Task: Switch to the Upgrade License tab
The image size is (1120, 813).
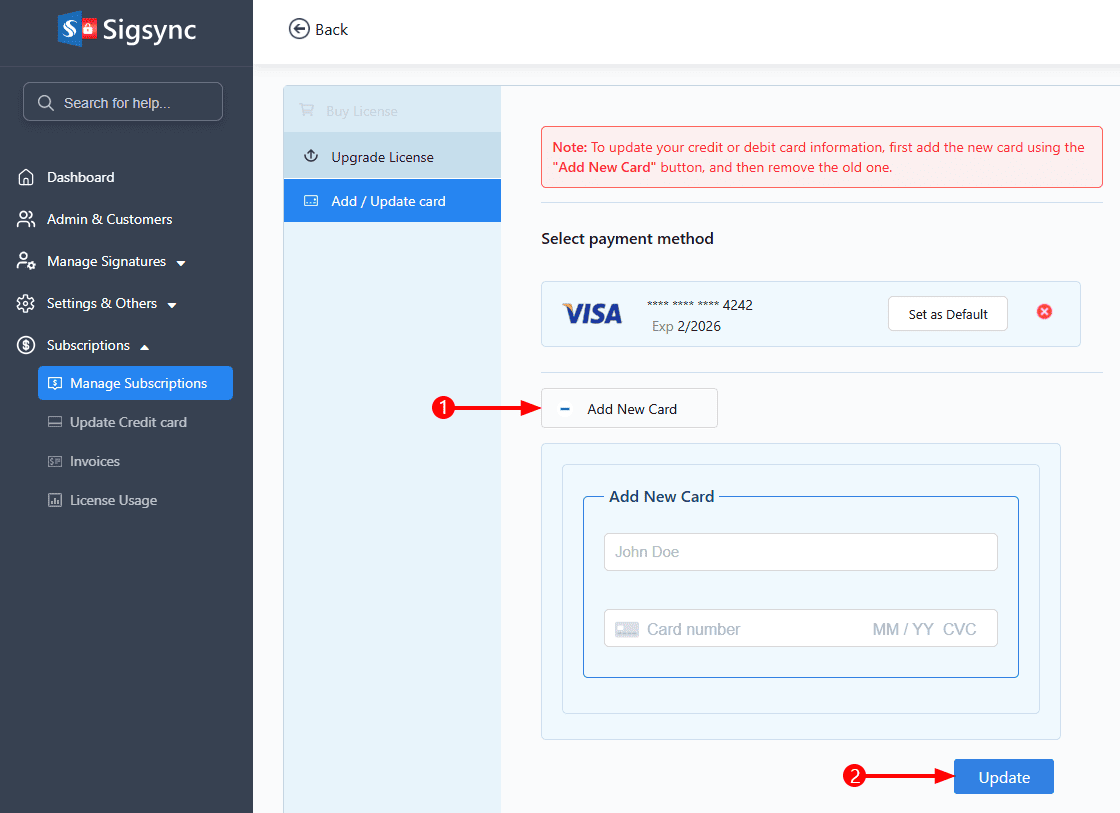Action: coord(391,156)
